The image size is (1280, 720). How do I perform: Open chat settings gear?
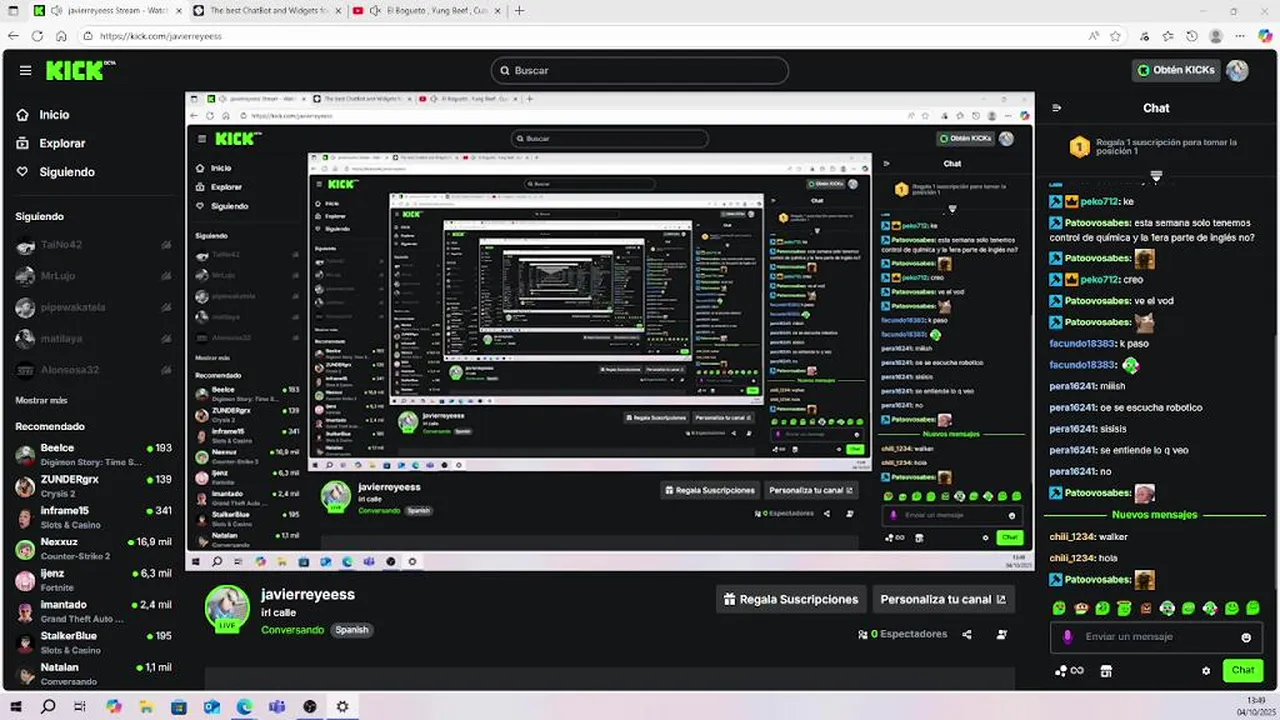[x=1206, y=671]
